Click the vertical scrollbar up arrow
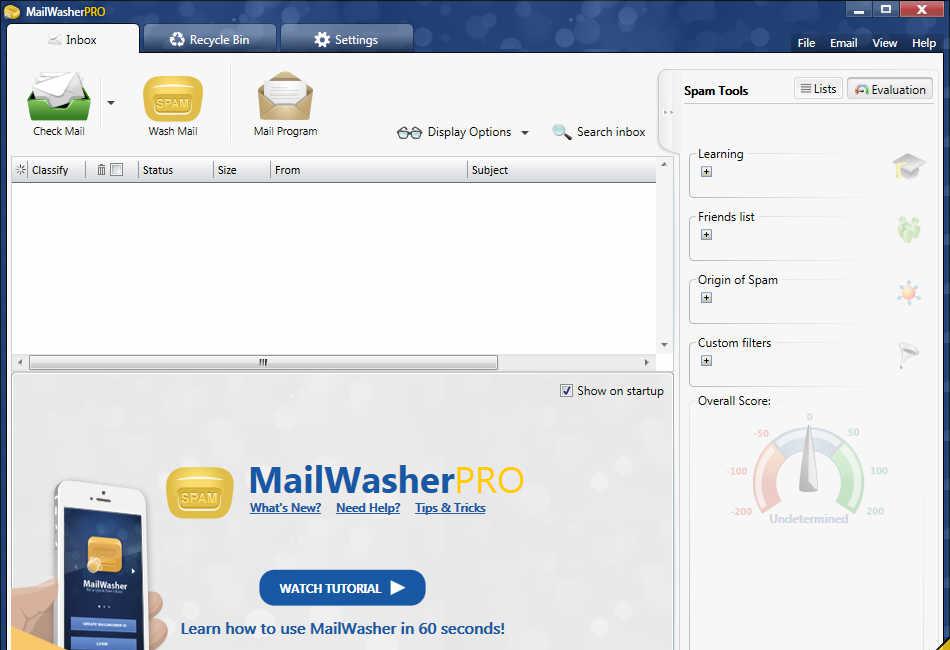This screenshot has width=950, height=650. (x=664, y=164)
